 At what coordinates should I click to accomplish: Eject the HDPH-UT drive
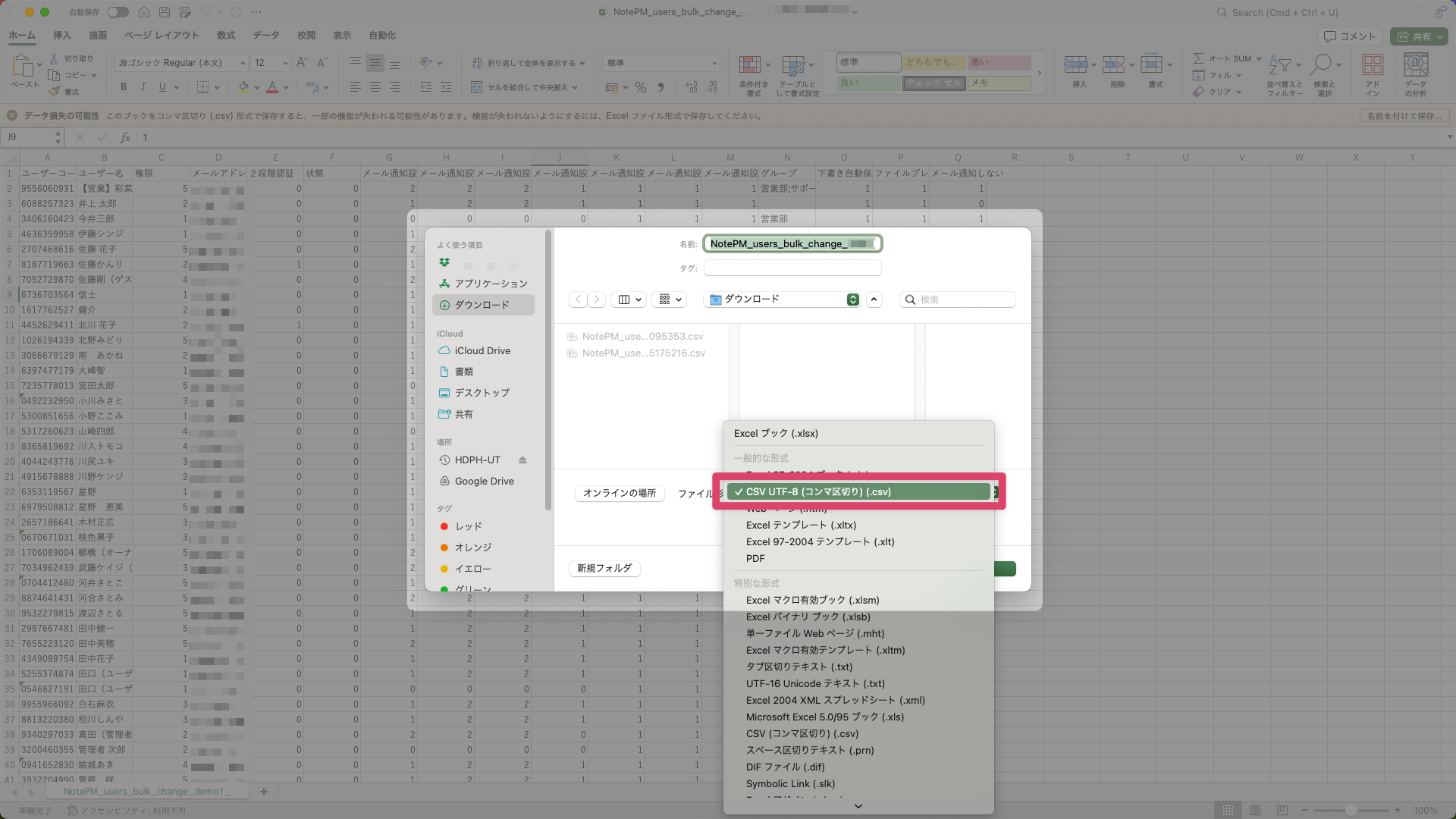[x=522, y=460]
